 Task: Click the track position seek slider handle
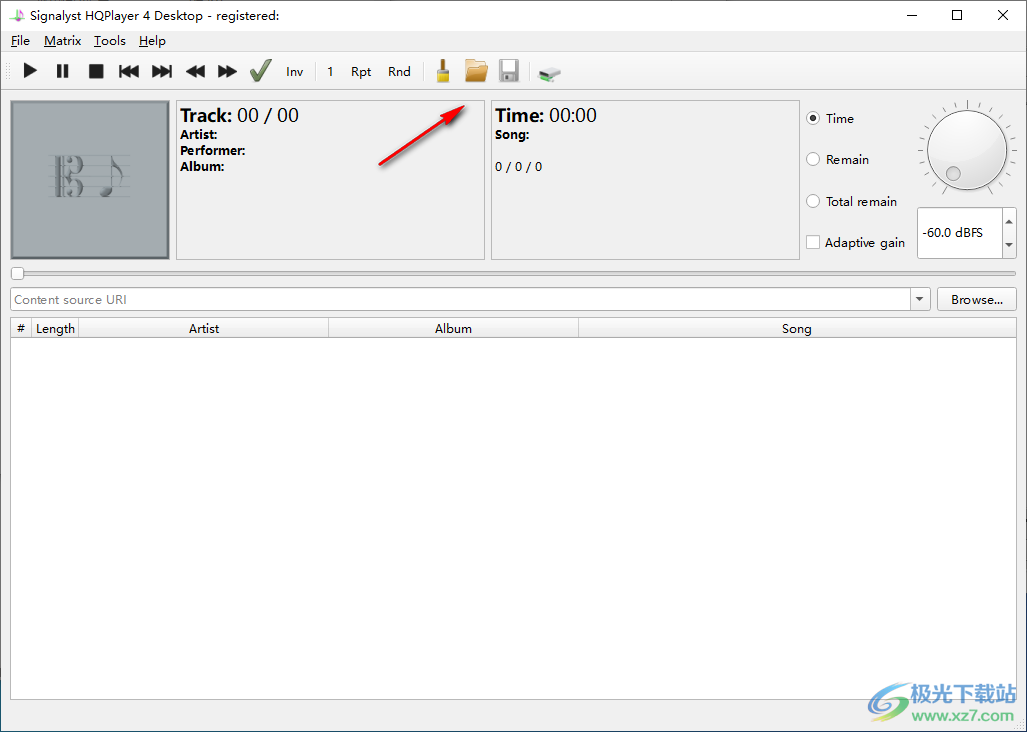coord(18,273)
